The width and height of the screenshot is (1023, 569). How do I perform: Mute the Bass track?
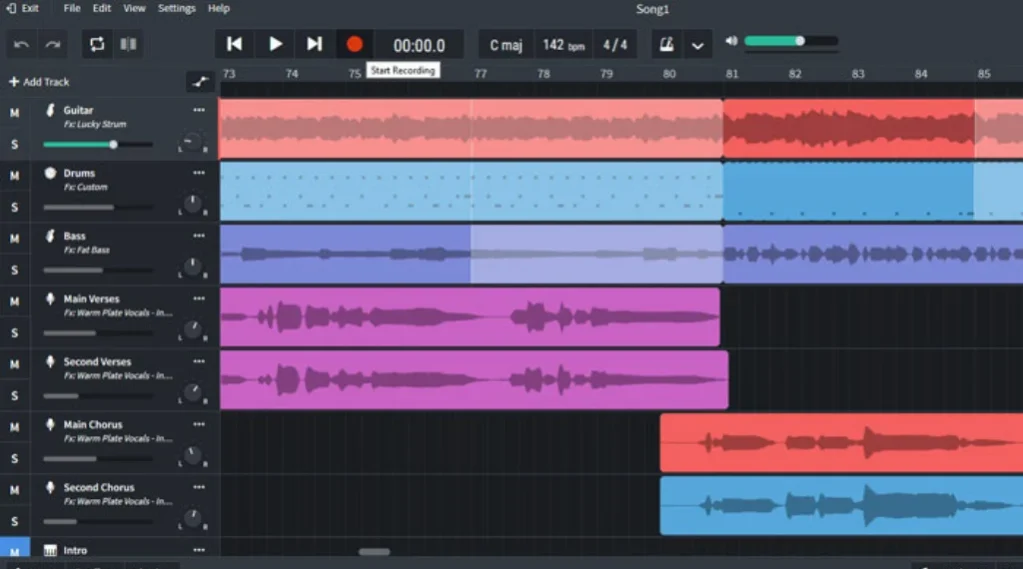14,238
